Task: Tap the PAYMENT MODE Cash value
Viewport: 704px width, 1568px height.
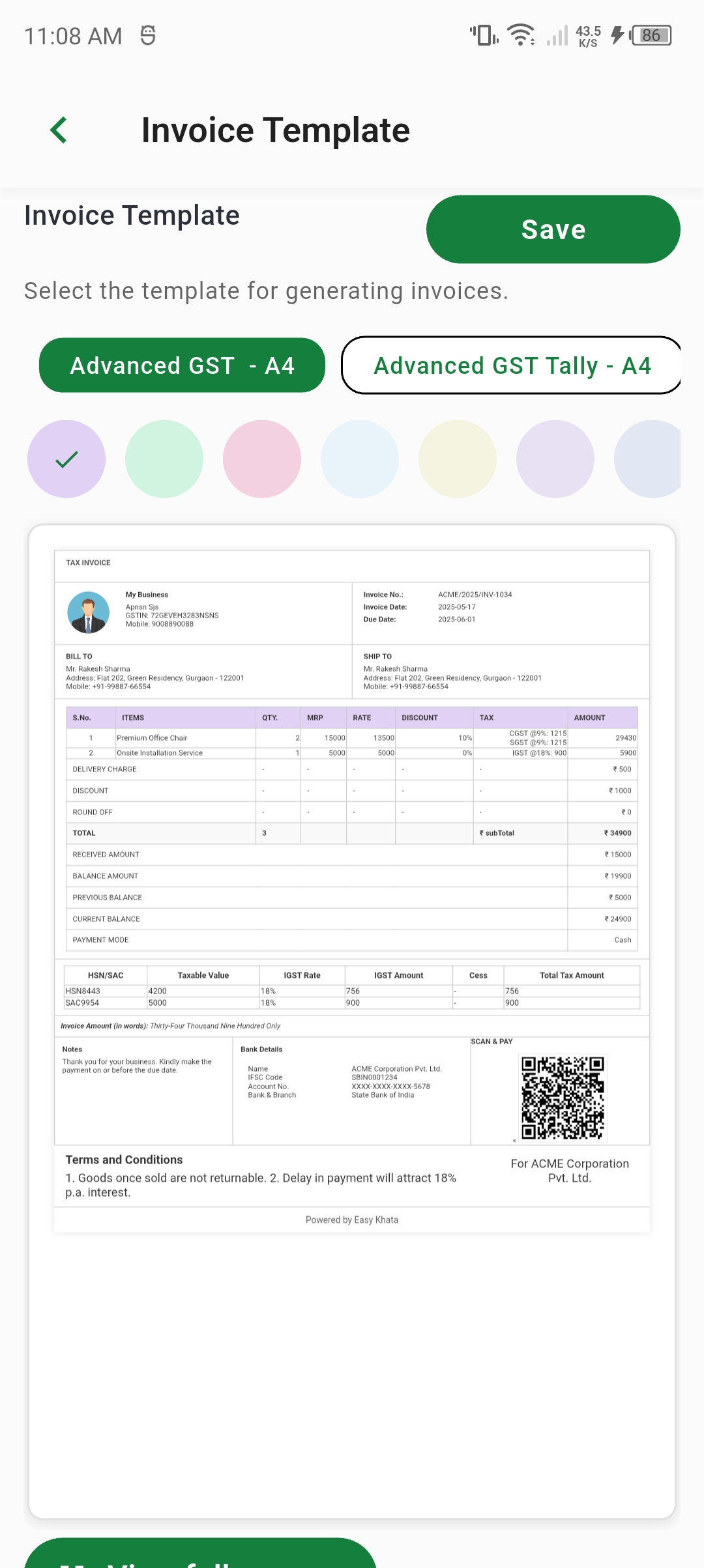Action: click(x=623, y=940)
